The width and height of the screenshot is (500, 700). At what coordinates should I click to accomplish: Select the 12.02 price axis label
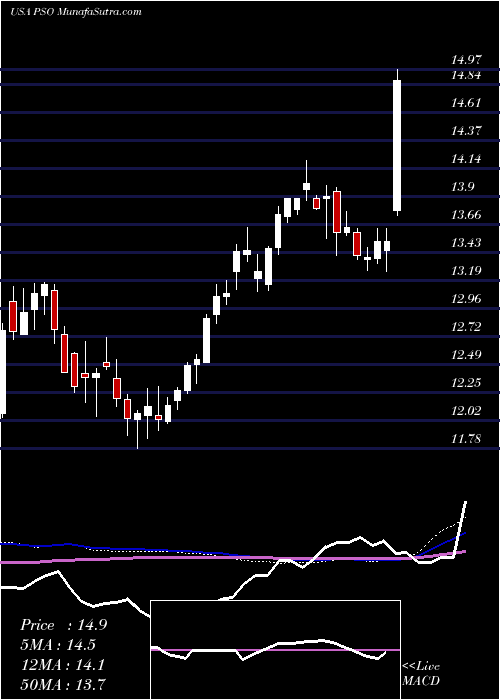coord(466,411)
